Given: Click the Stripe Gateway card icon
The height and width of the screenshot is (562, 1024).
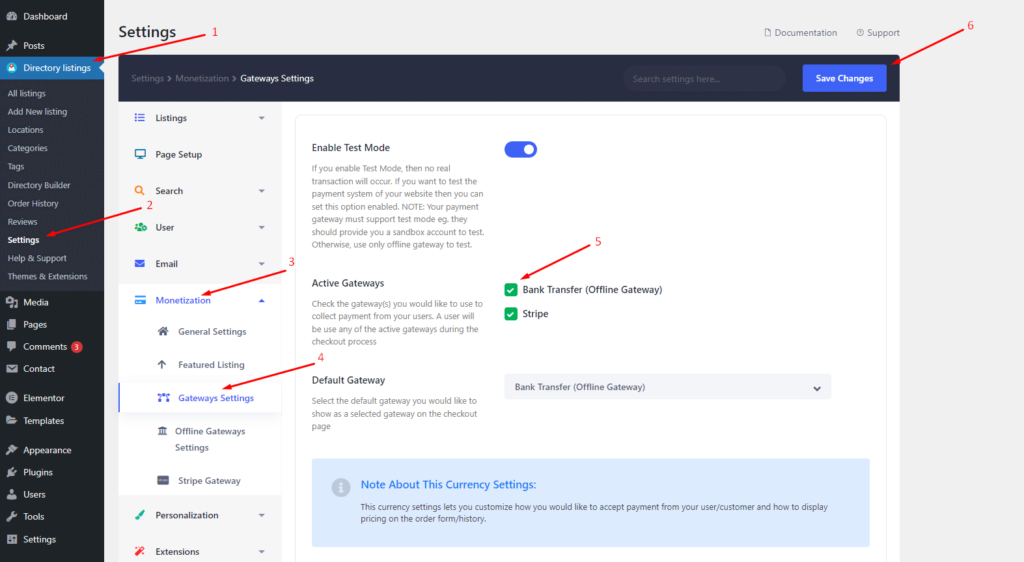Looking at the screenshot, I should coord(163,480).
